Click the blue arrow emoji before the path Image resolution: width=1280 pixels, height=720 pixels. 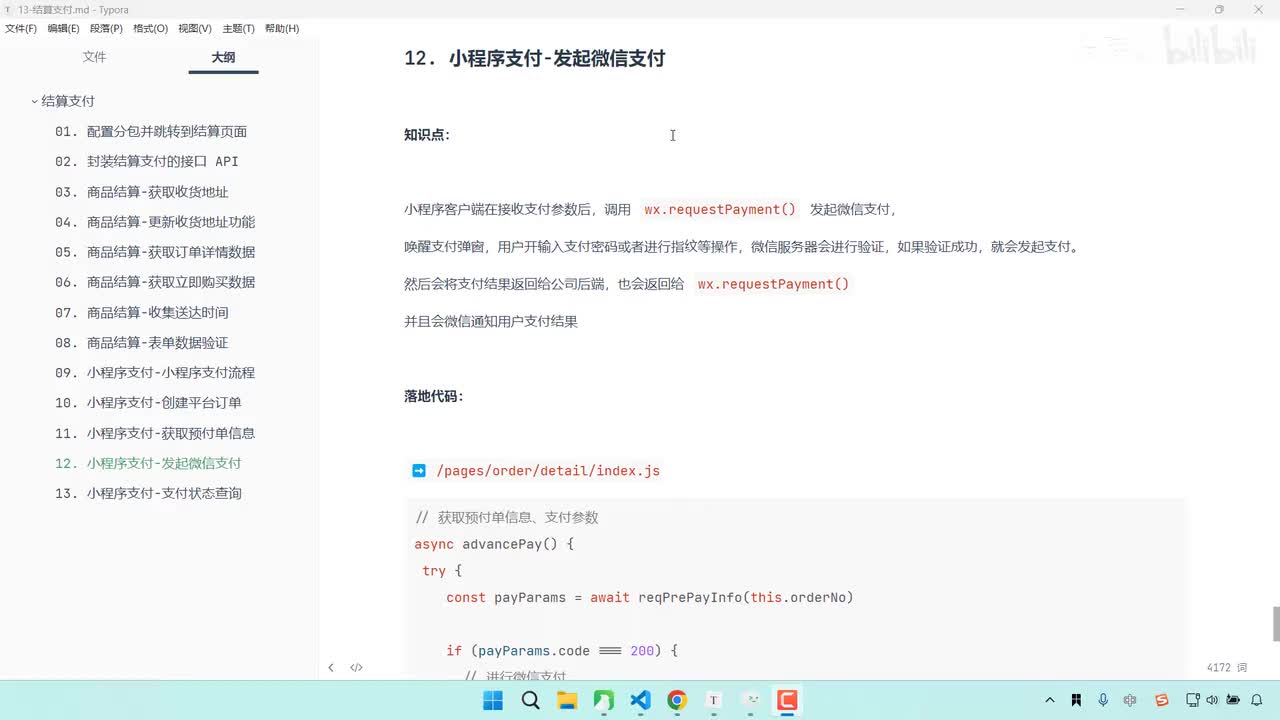(x=419, y=470)
